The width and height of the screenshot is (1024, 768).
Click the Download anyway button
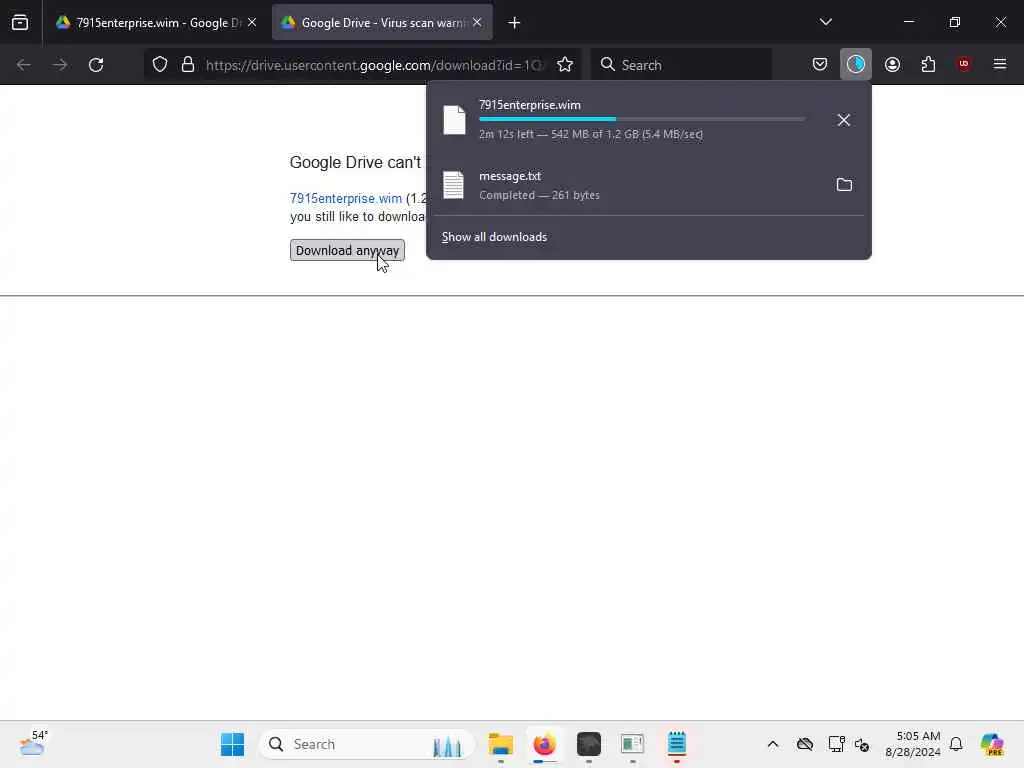click(x=347, y=251)
